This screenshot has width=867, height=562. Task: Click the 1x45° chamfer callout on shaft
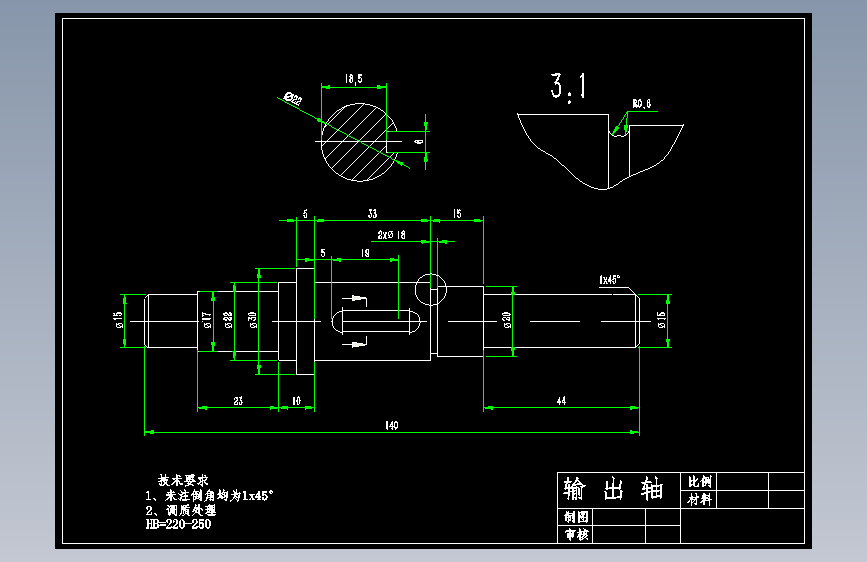pos(609,279)
